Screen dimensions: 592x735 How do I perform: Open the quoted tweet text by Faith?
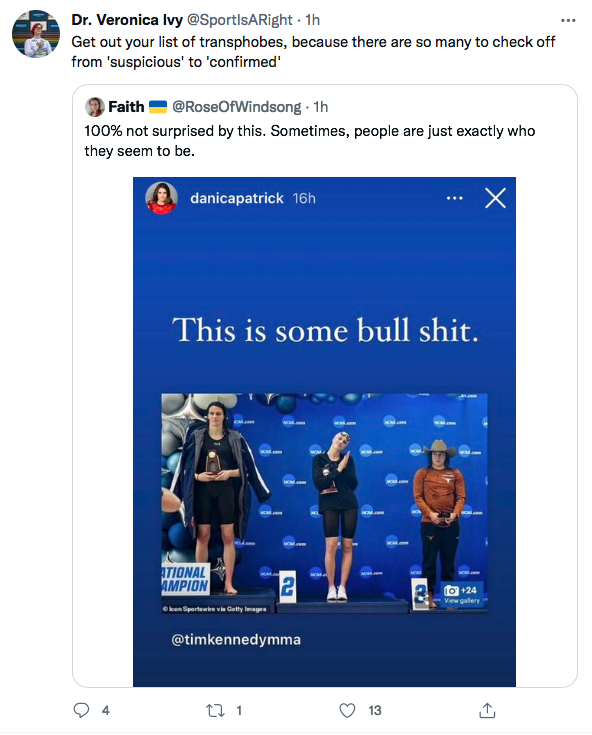pos(309,141)
